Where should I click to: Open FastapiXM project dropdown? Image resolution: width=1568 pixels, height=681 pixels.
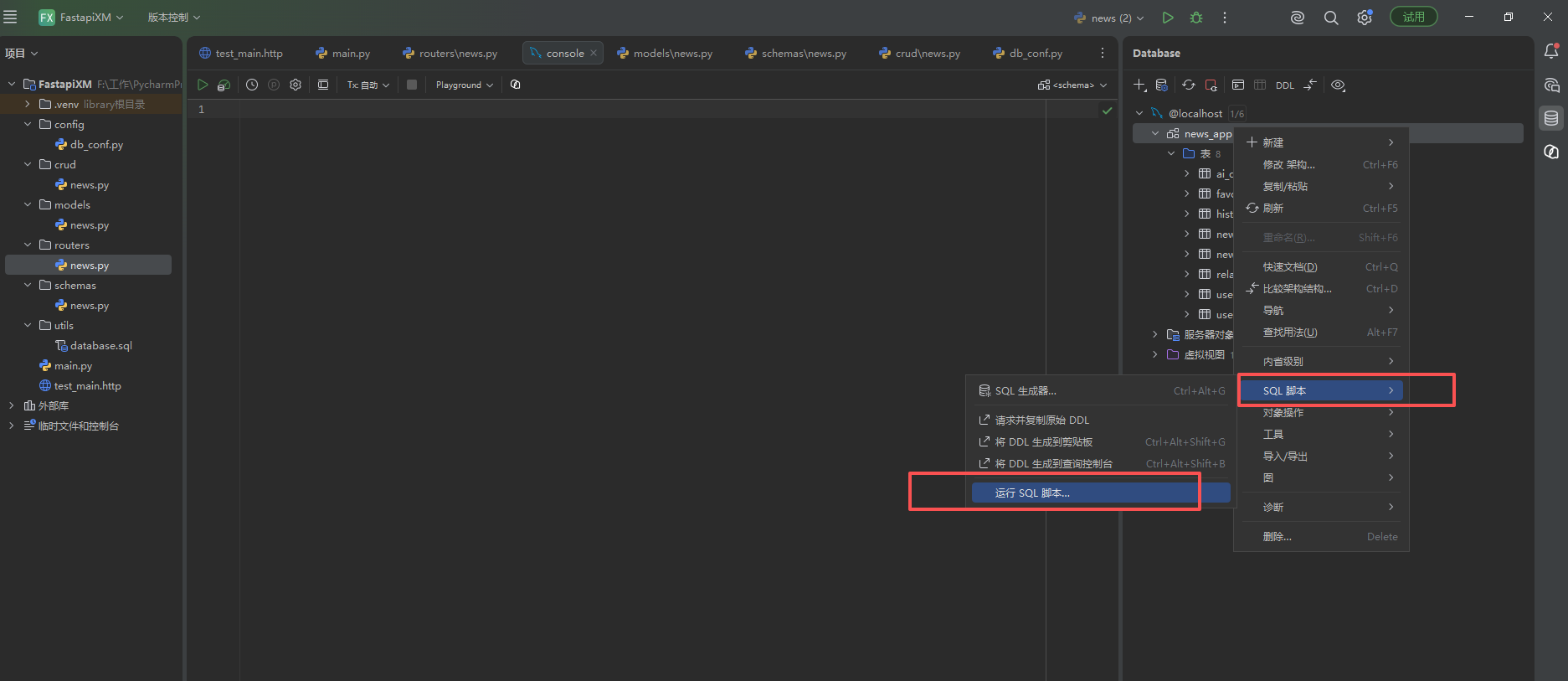pos(82,17)
